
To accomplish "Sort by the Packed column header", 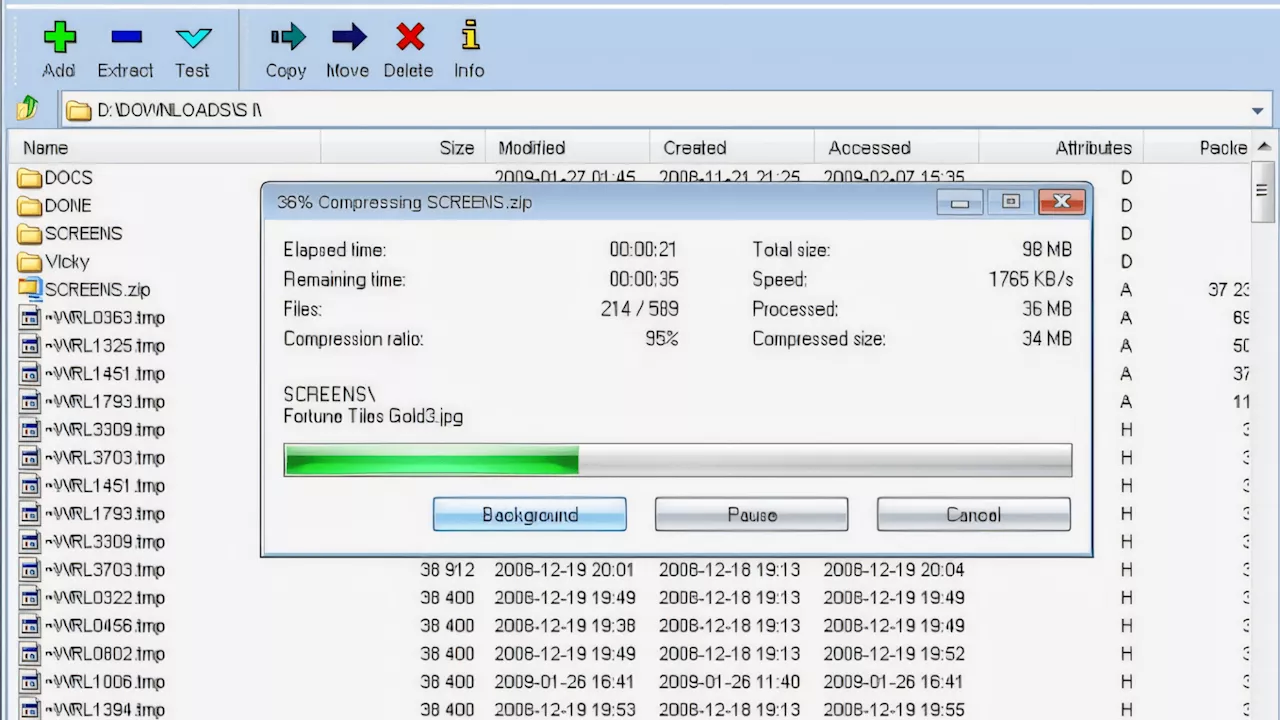I will coord(1198,148).
